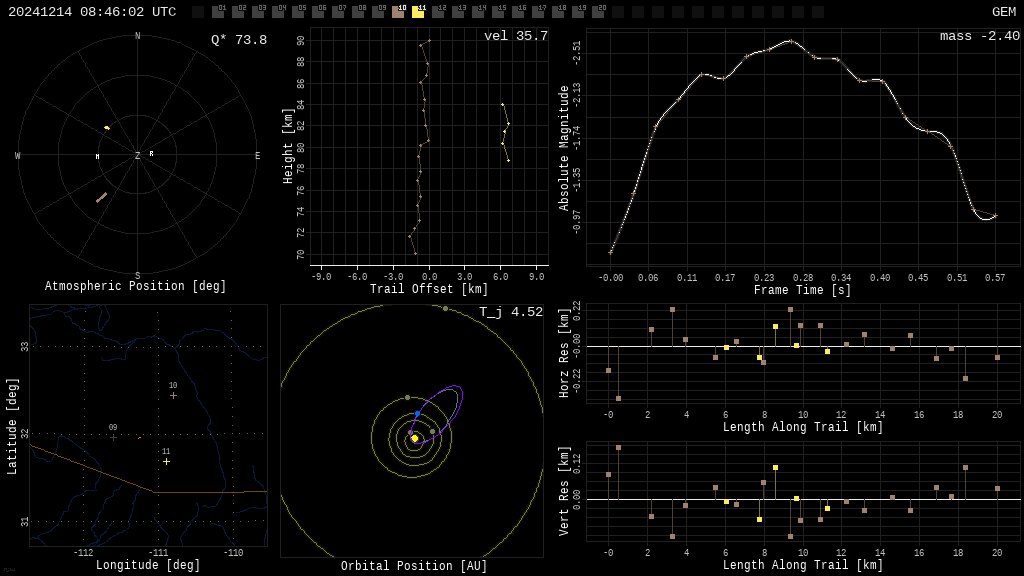
Task: Click the timestamp 20241214 08:46:02 UTC
Action: 92,12
